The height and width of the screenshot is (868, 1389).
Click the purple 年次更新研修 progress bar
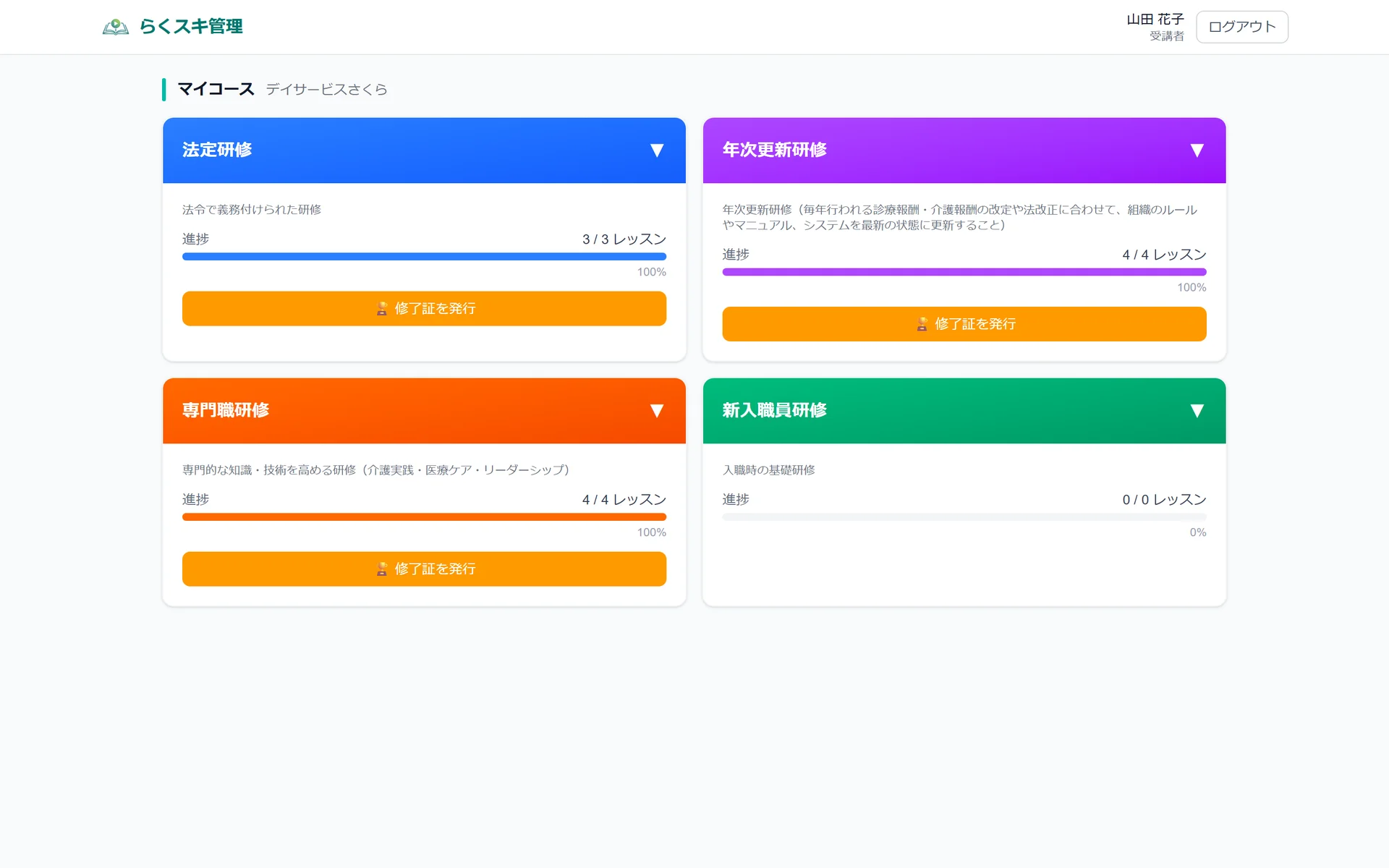[964, 272]
